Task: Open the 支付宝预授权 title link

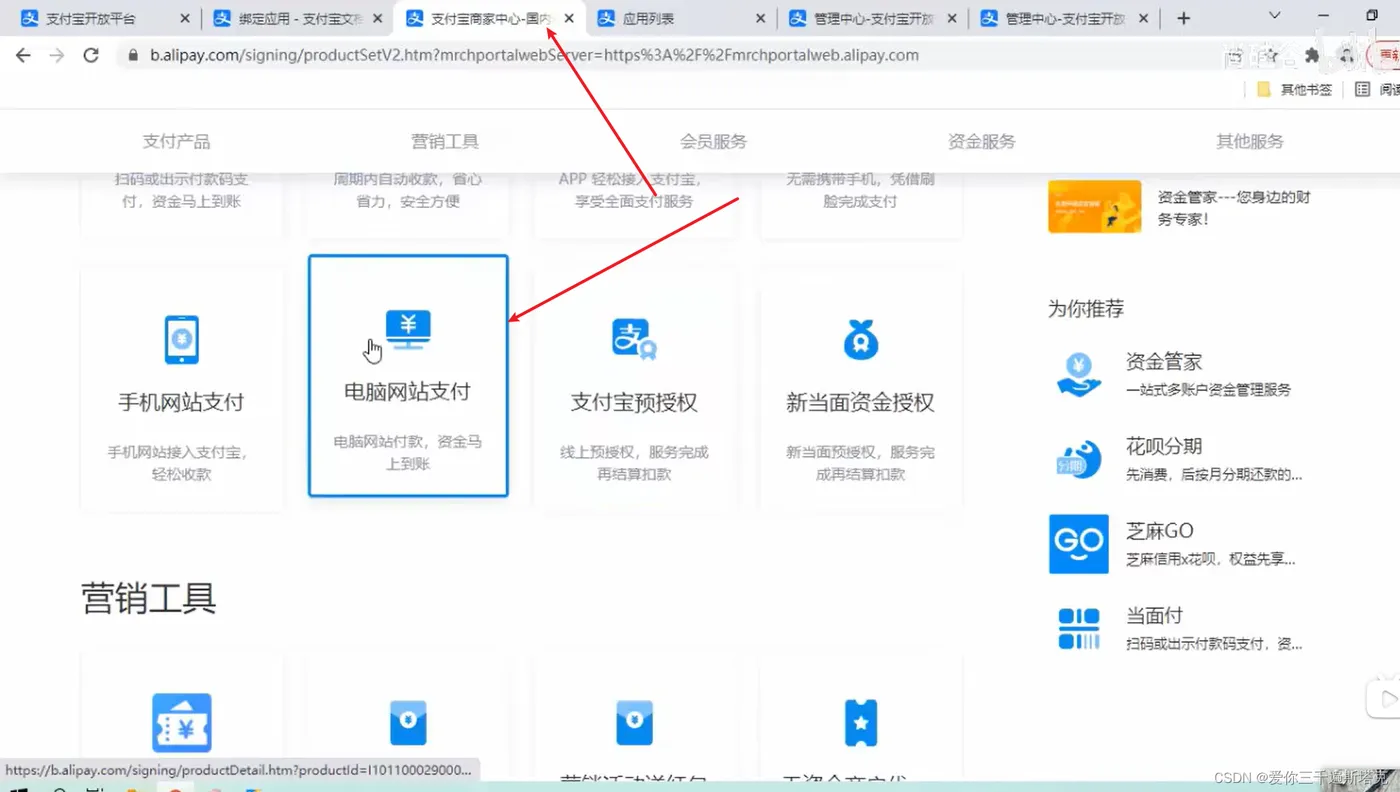Action: (x=634, y=403)
